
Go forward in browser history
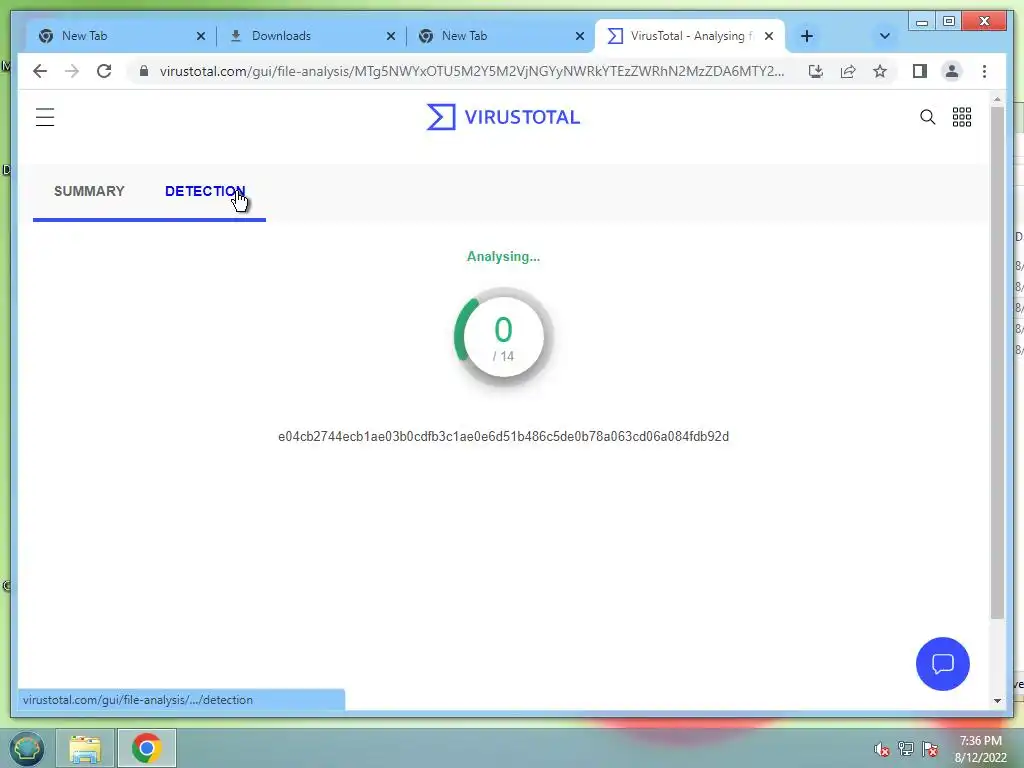click(72, 71)
